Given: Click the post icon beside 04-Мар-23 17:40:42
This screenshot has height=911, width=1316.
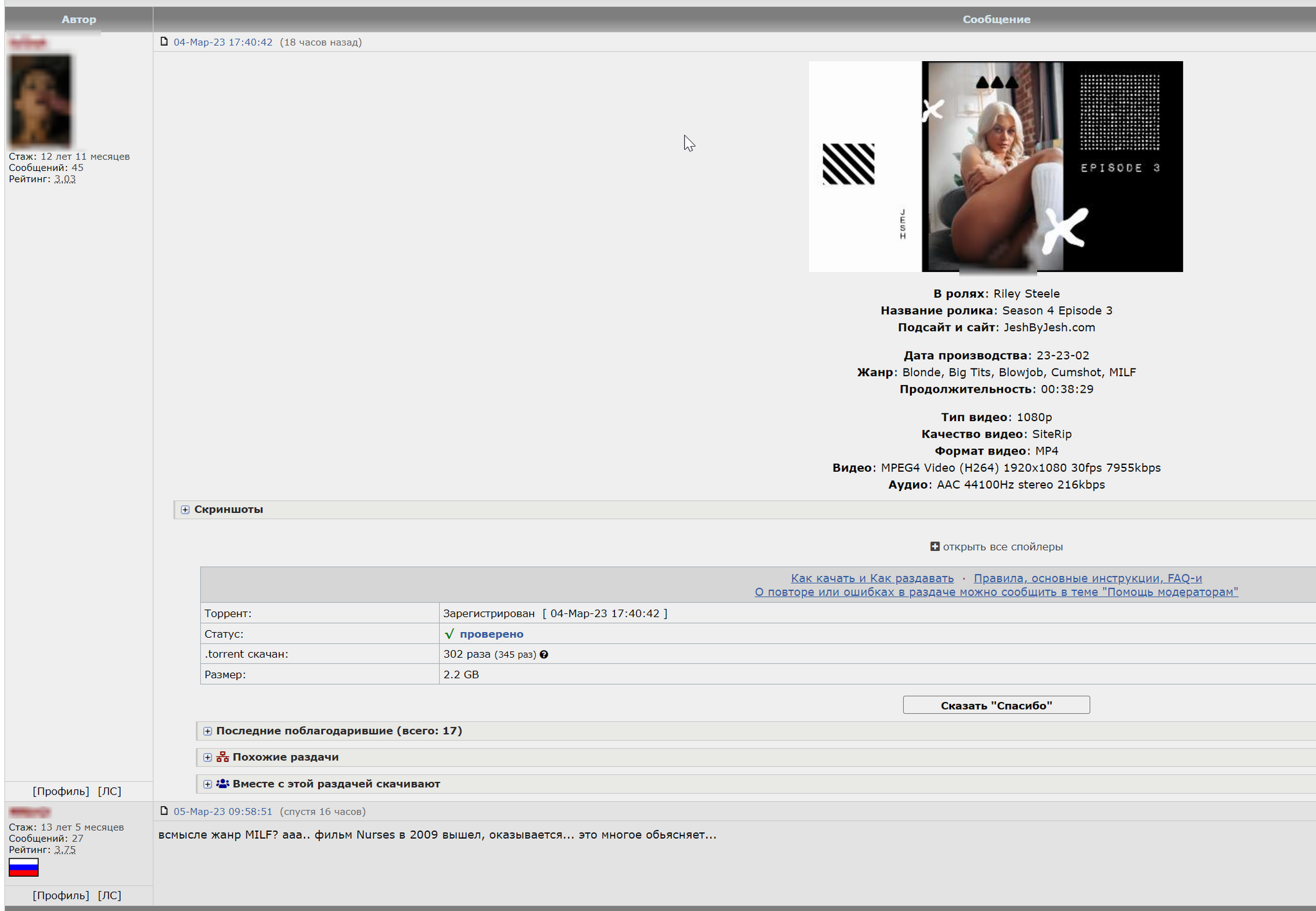Looking at the screenshot, I should click(x=164, y=42).
